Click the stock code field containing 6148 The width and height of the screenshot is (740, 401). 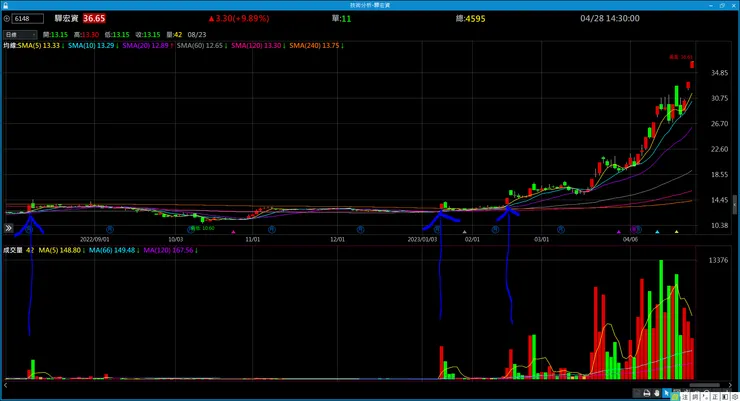pyautogui.click(x=28, y=19)
